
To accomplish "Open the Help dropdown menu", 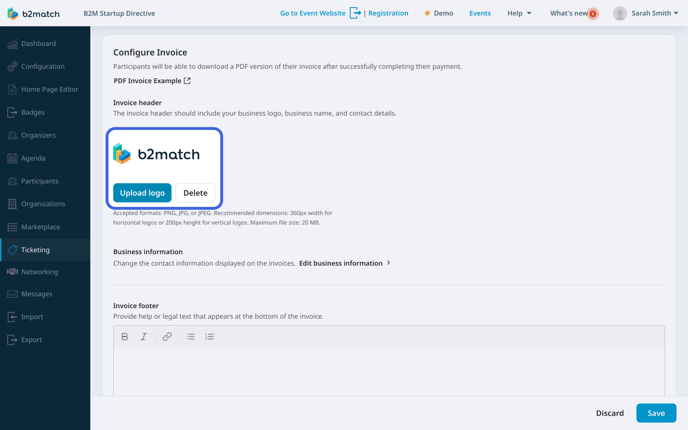I will point(519,13).
